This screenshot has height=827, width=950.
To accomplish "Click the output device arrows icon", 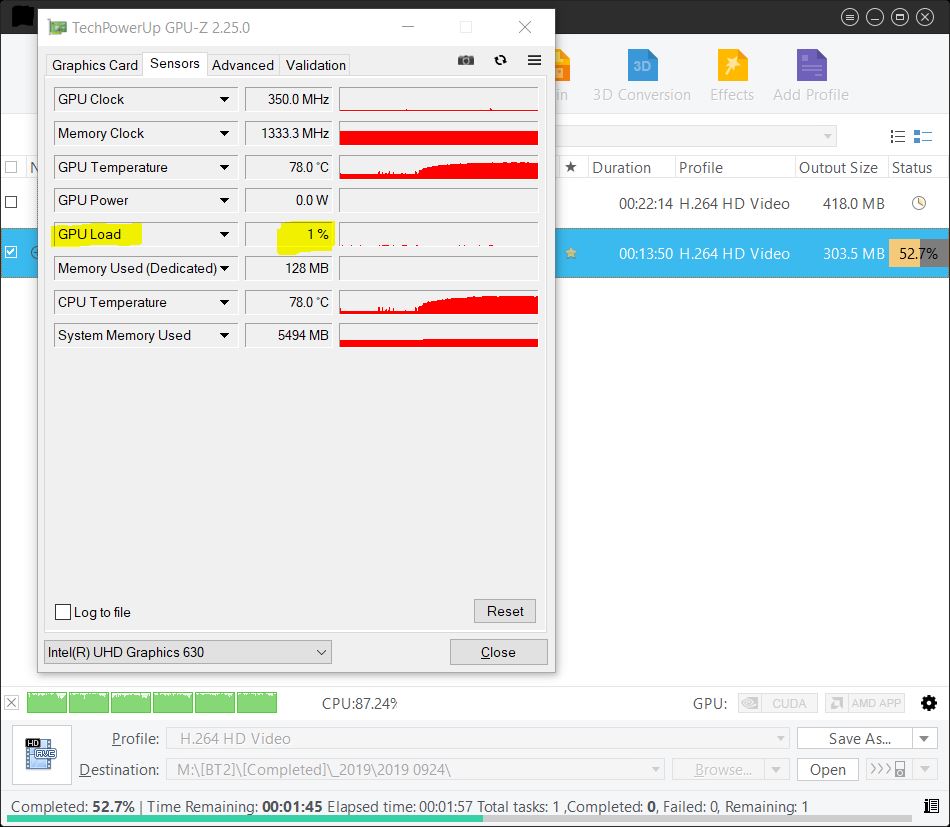I will (888, 769).
